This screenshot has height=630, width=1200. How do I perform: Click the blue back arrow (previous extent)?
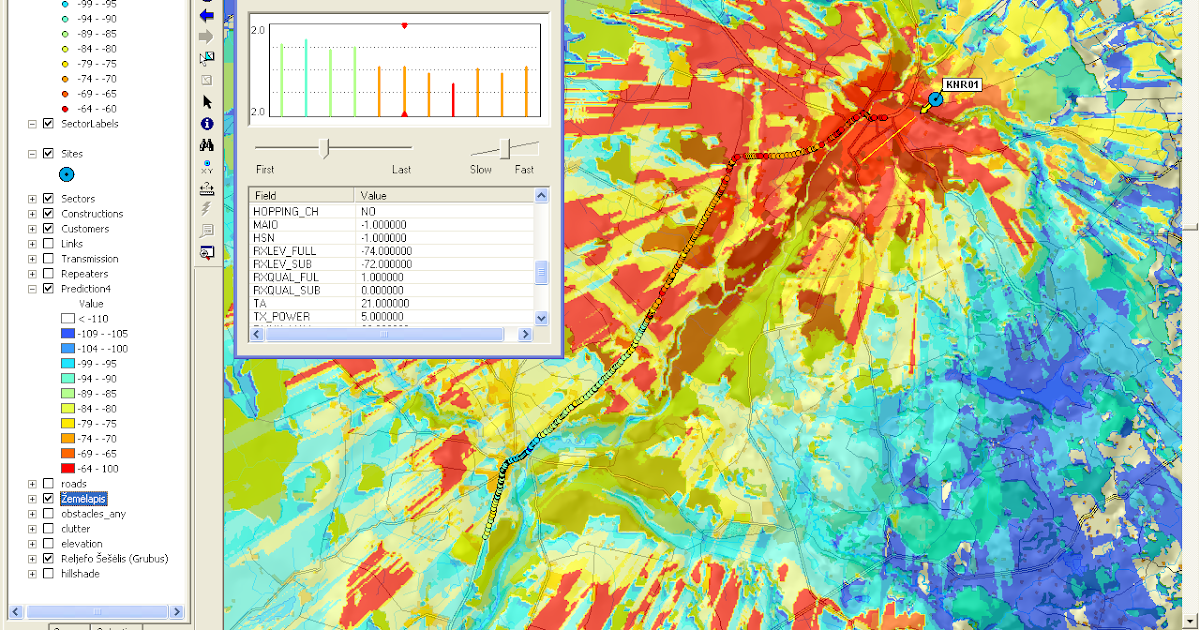point(207,15)
